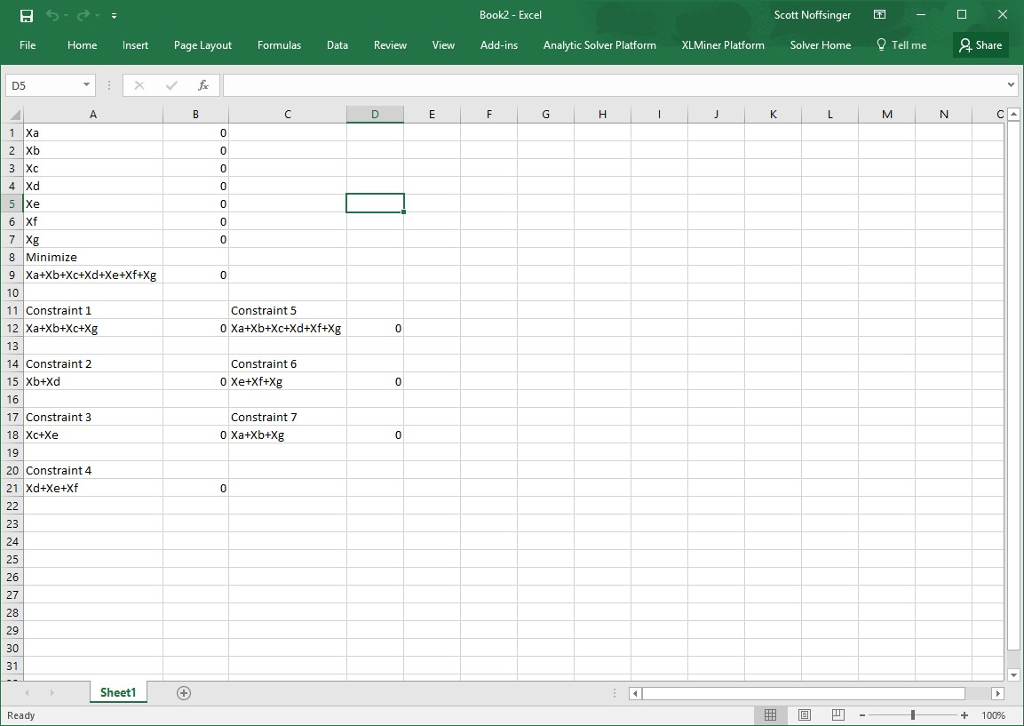1024x726 pixels.
Task: Switch to Page Layout view icon
Action: (x=804, y=715)
